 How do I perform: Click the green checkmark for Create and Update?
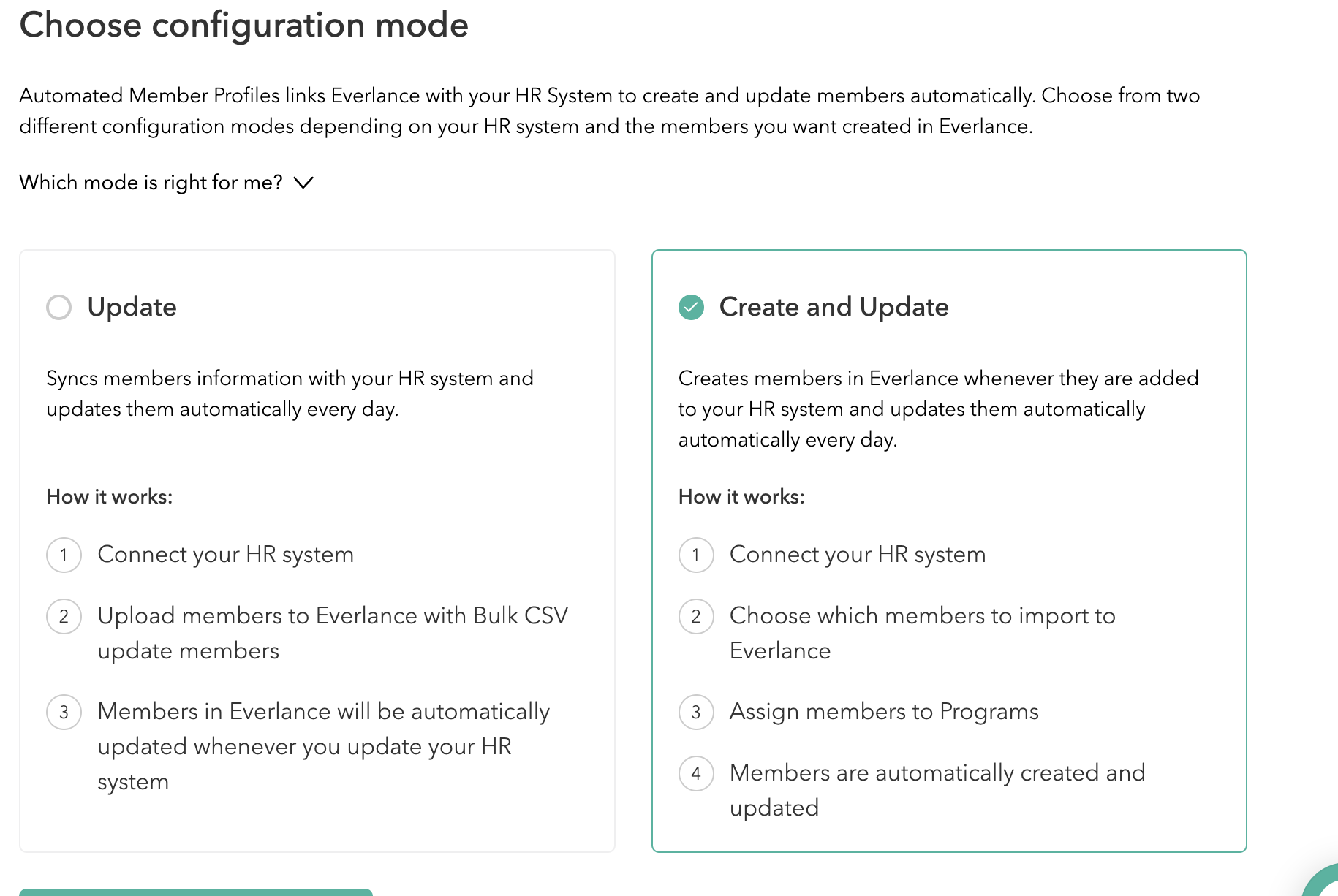point(691,307)
